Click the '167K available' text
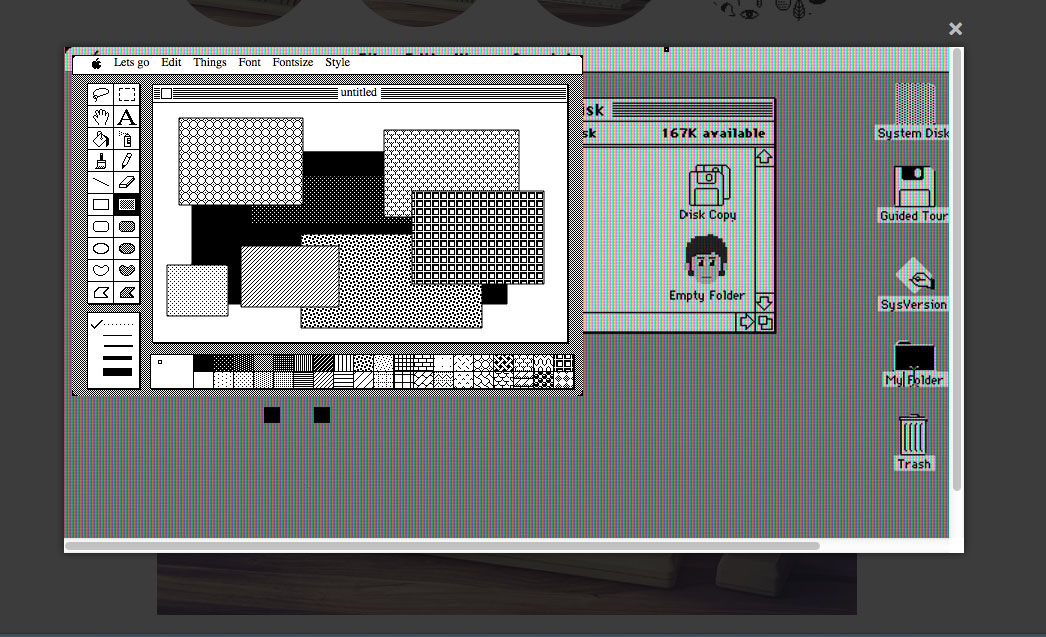 tap(713, 133)
